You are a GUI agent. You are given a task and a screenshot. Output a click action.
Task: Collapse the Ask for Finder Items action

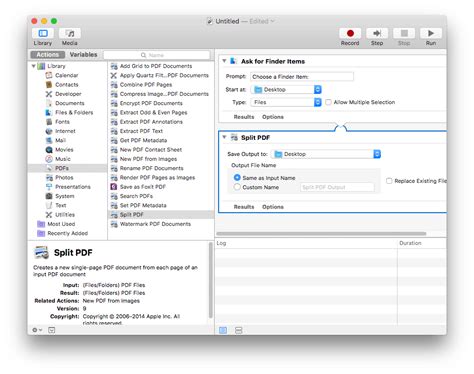224,61
